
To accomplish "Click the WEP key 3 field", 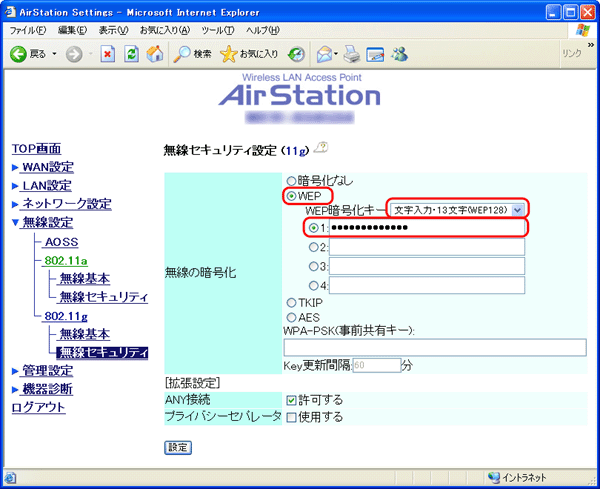I will (427, 266).
